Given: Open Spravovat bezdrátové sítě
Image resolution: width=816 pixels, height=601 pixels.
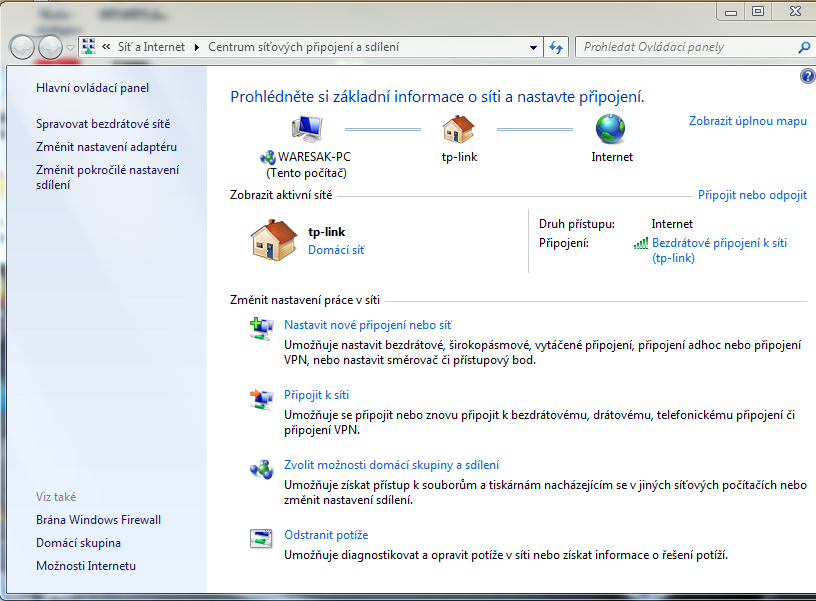Looking at the screenshot, I should point(103,124).
